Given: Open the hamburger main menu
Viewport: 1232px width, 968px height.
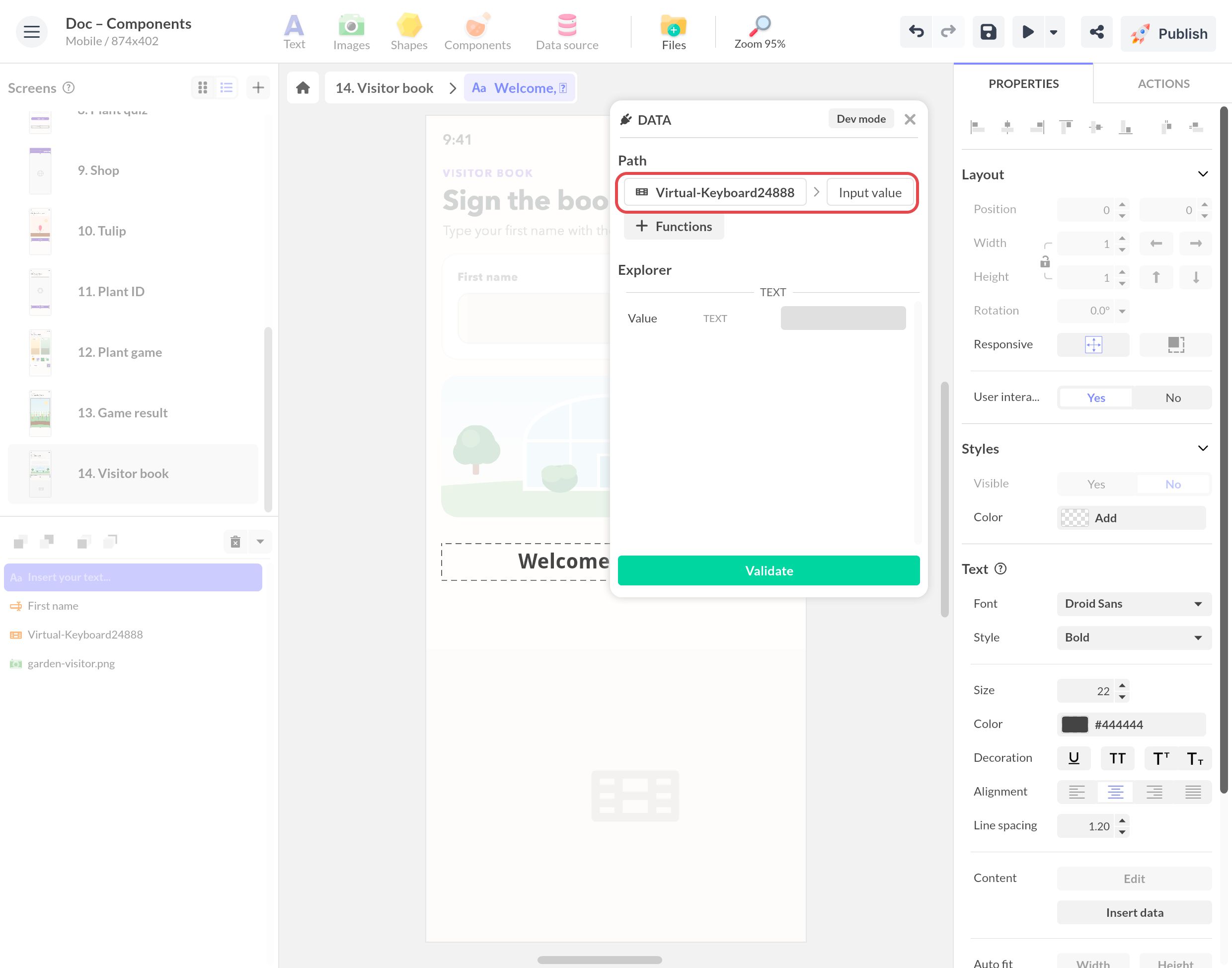Looking at the screenshot, I should tap(32, 32).
